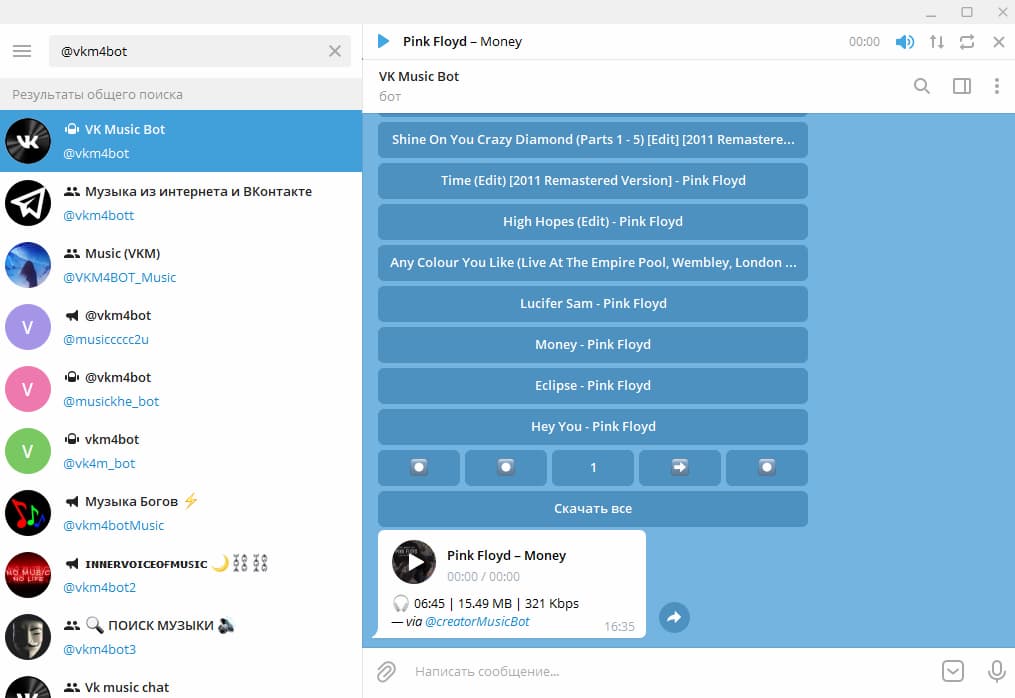Go to next page arrow button
1015x698 pixels.
(680, 467)
